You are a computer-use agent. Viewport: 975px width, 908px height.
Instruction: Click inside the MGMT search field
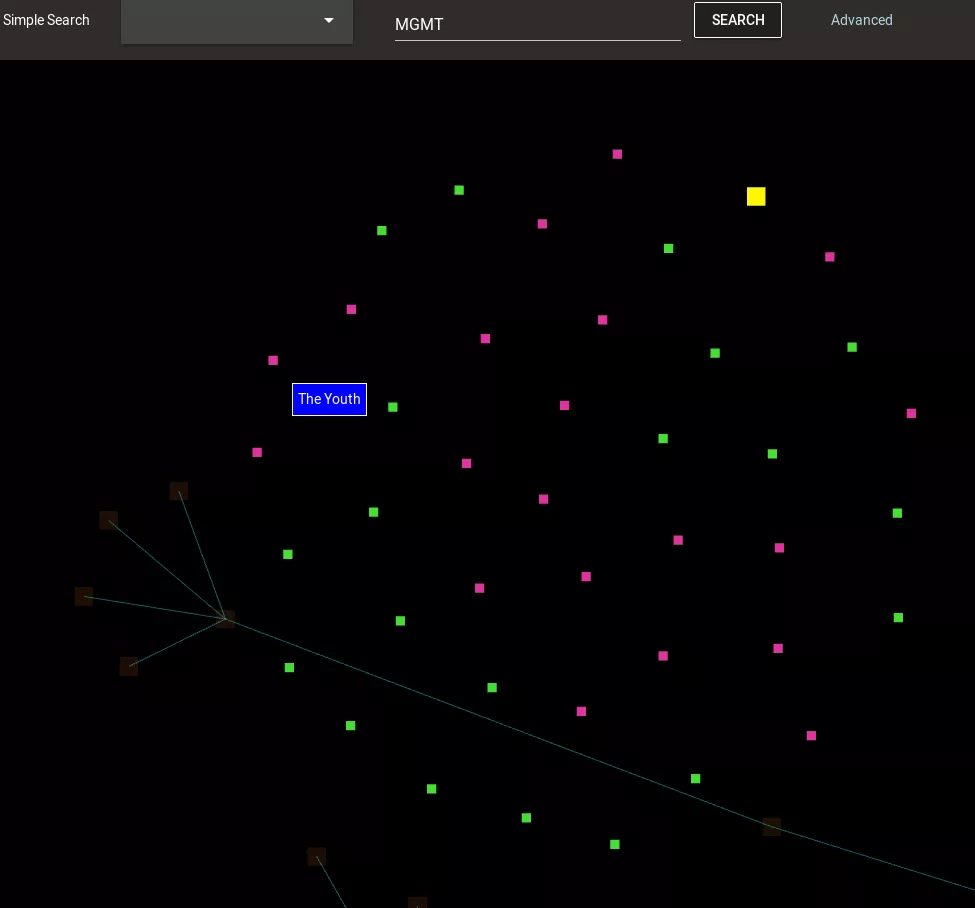coord(537,24)
